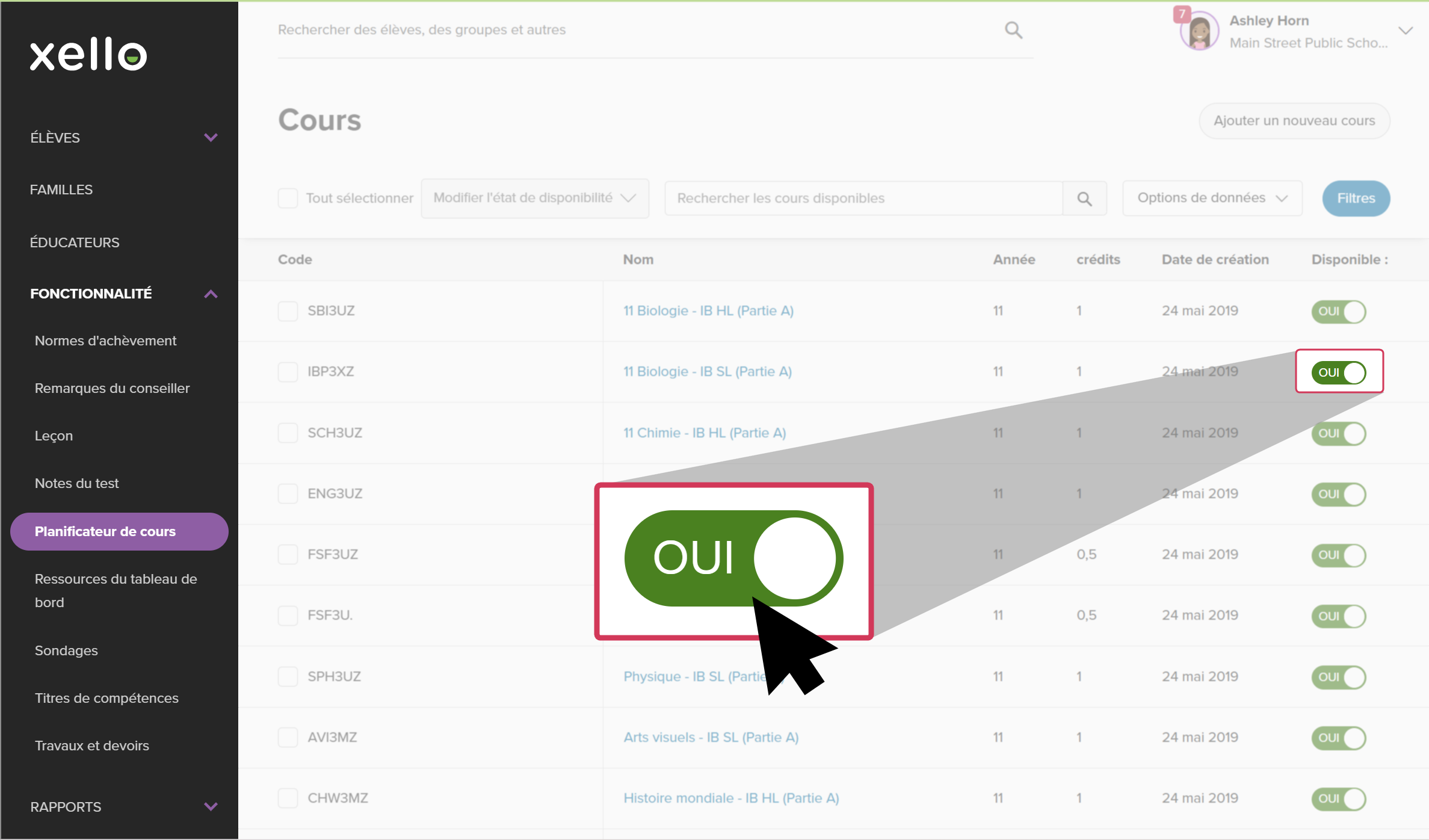The height and width of the screenshot is (840, 1429).
Task: Open Histoire mondiale - IB HL (Partie A)
Action: 731,798
